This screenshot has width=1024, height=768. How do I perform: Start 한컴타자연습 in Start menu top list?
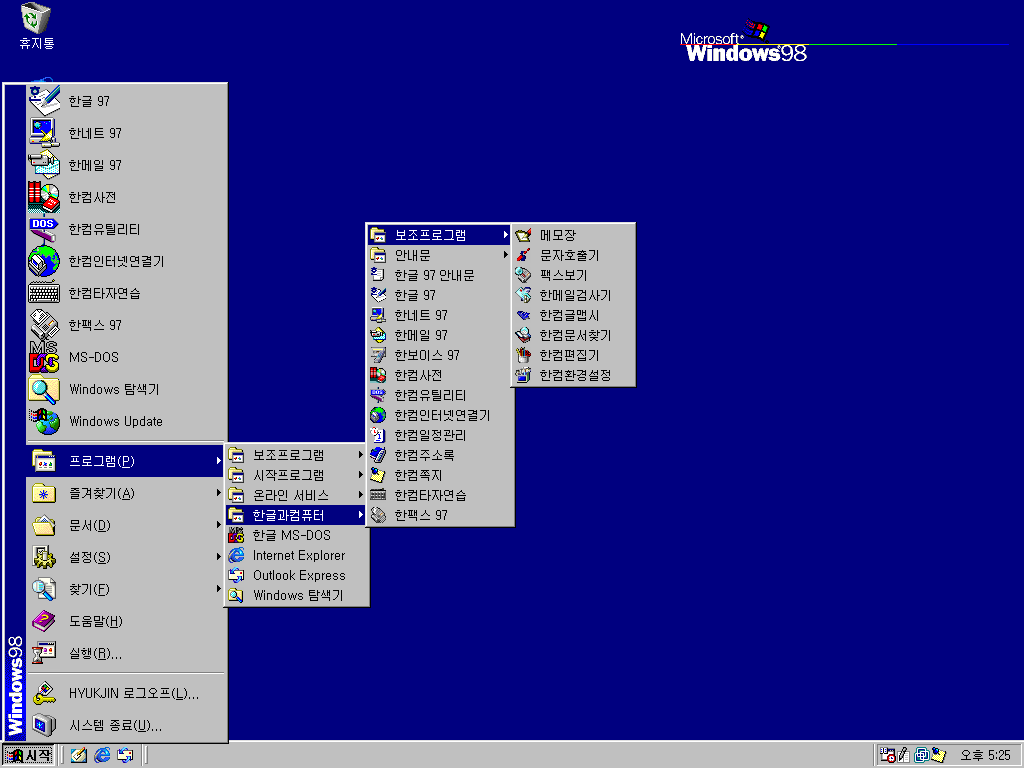(127, 293)
